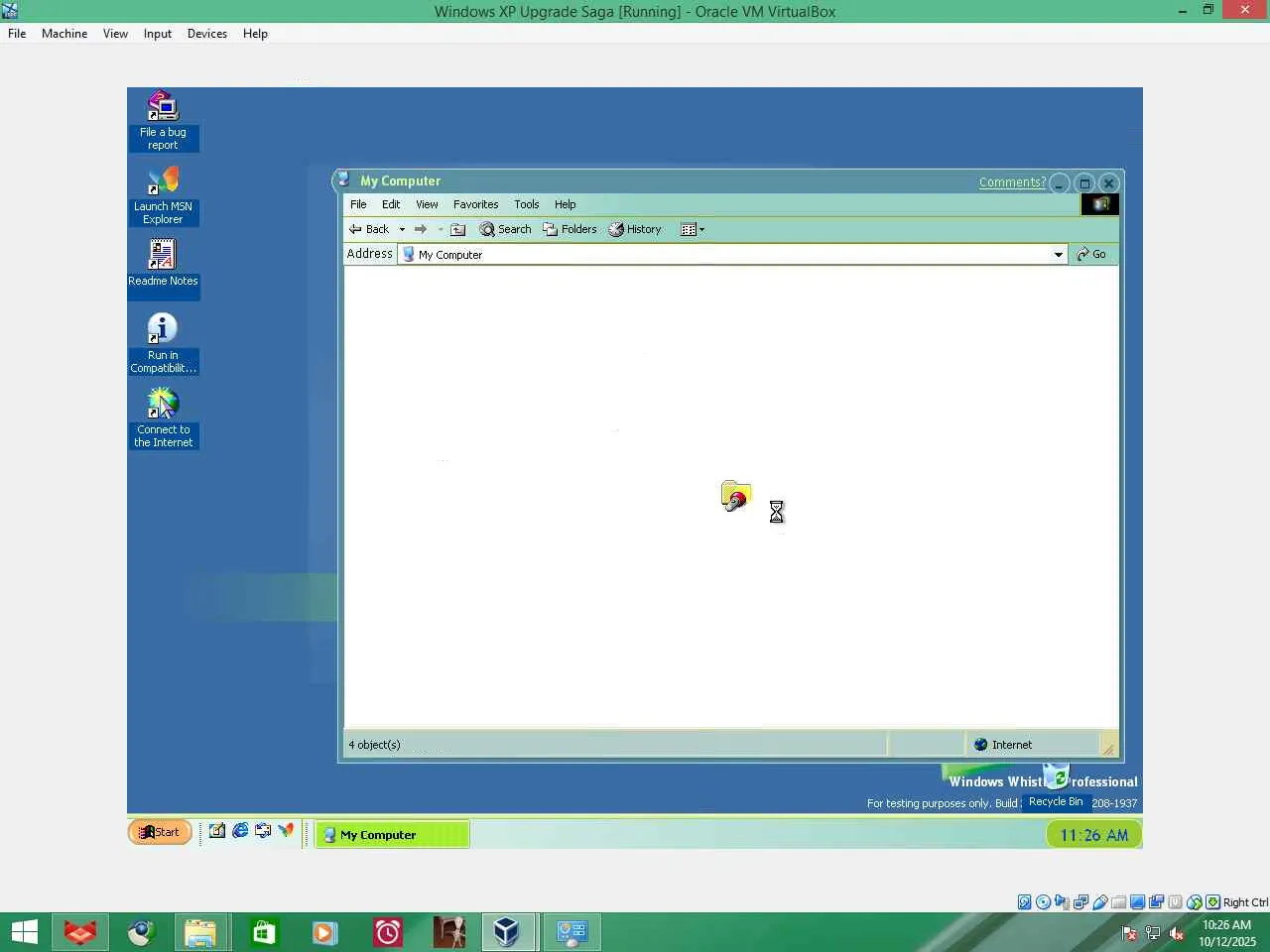Open the VirtualBox Devices menu
Image resolution: width=1270 pixels, height=952 pixels.
(x=207, y=34)
